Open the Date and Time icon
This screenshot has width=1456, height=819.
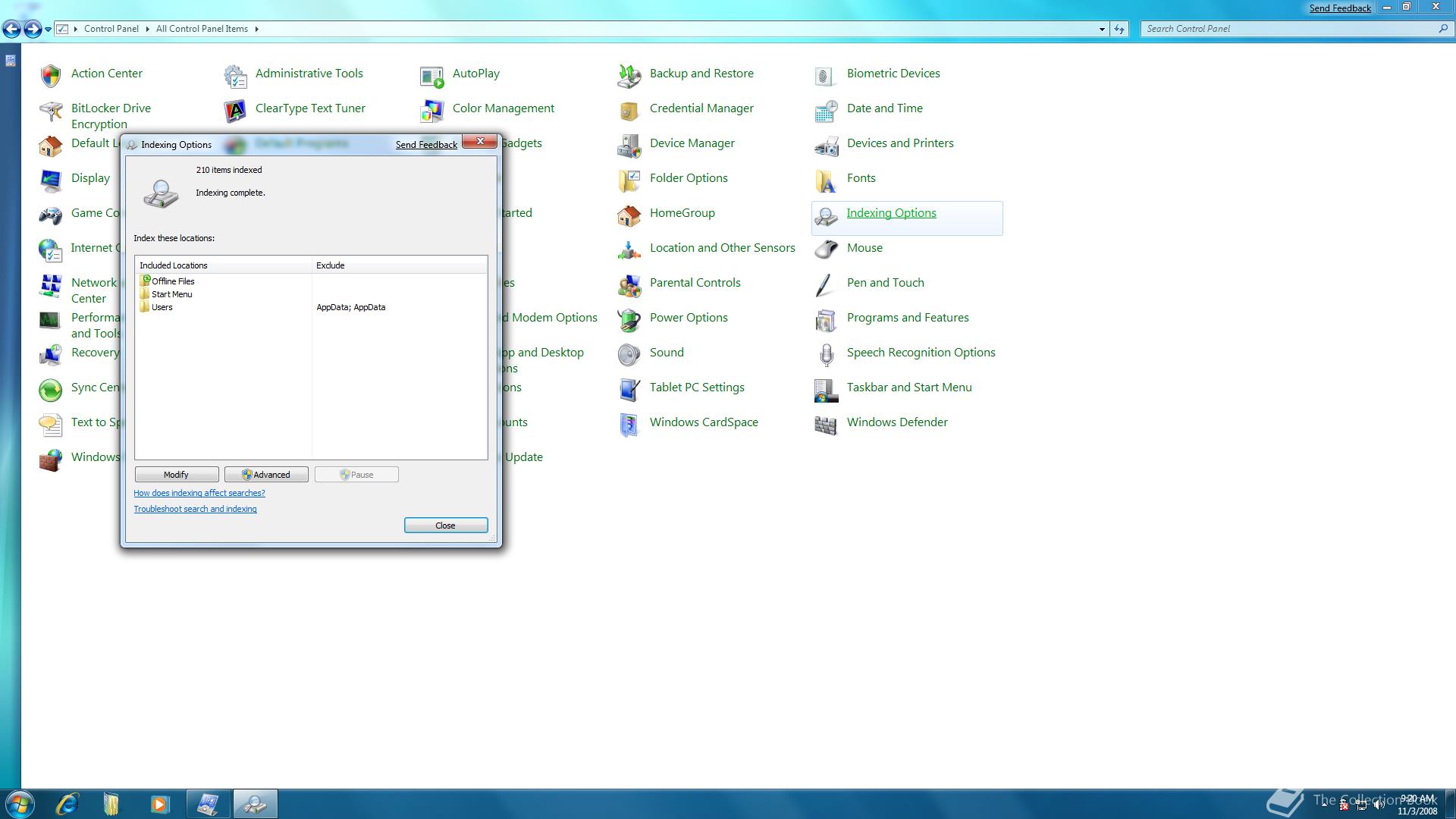point(827,111)
